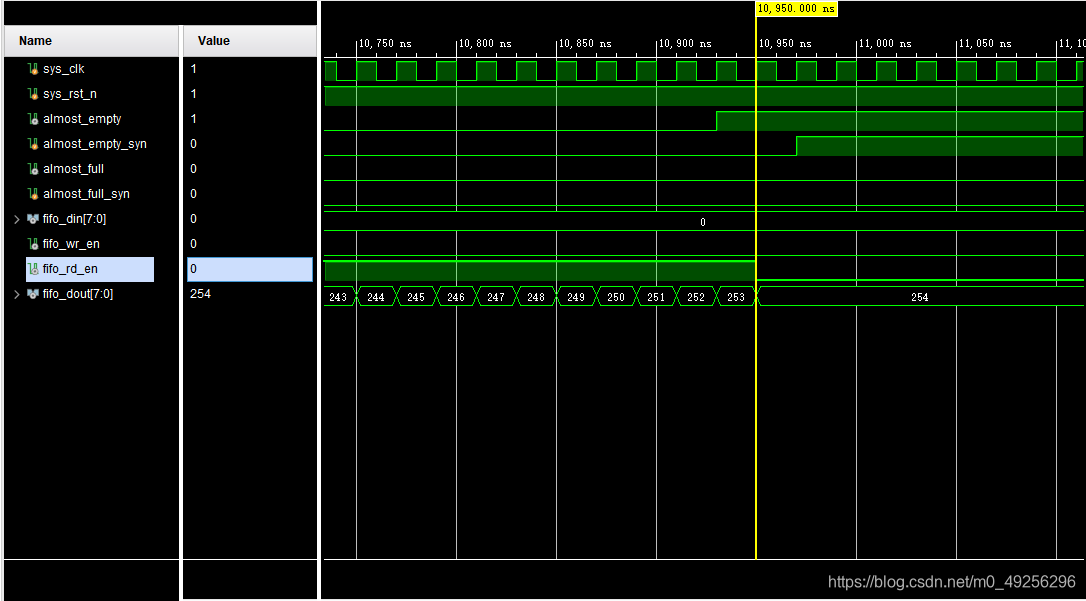Click the fifo_din[7:0] bus icon
Screen dimensions: 1086x601
click(x=33, y=219)
